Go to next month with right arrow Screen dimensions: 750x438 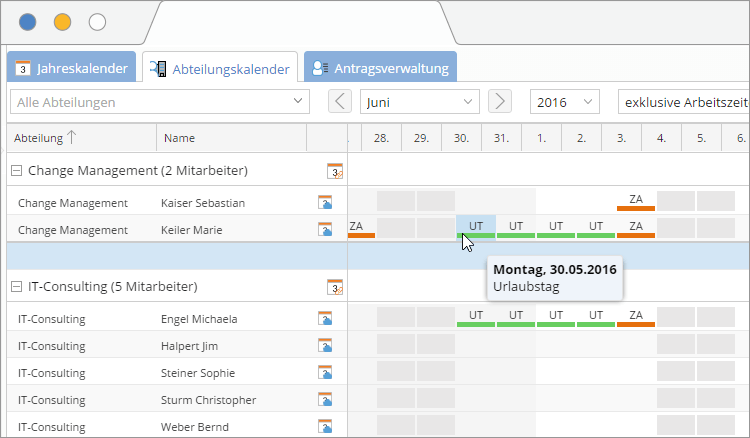(500, 102)
